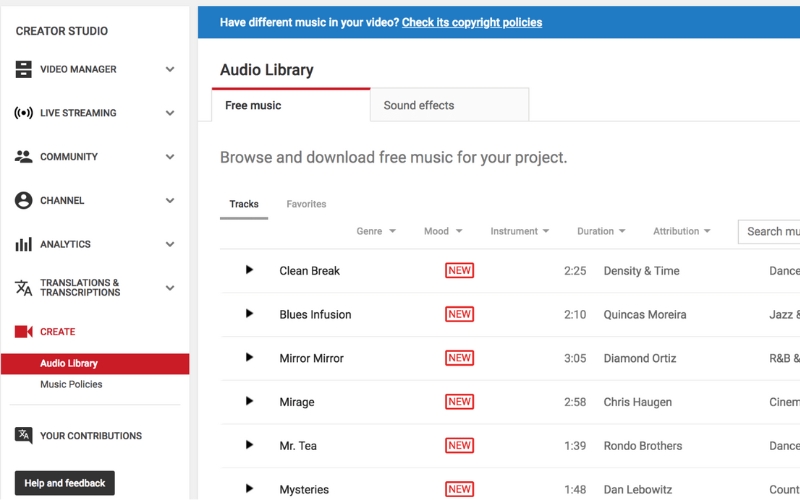This screenshot has width=800, height=500.
Task: Click the 2:25 duration of Clean Break
Action: pos(575,271)
